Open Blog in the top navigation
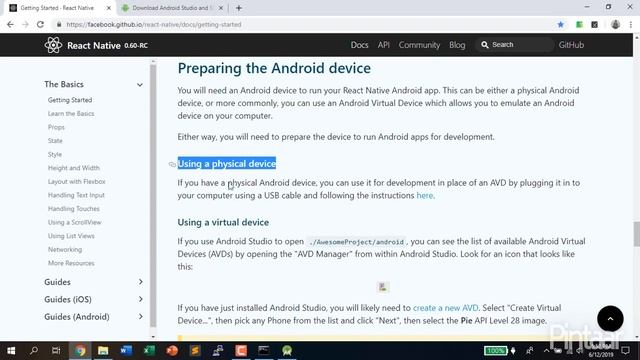Viewport: 640px width, 360px height. pos(457,45)
